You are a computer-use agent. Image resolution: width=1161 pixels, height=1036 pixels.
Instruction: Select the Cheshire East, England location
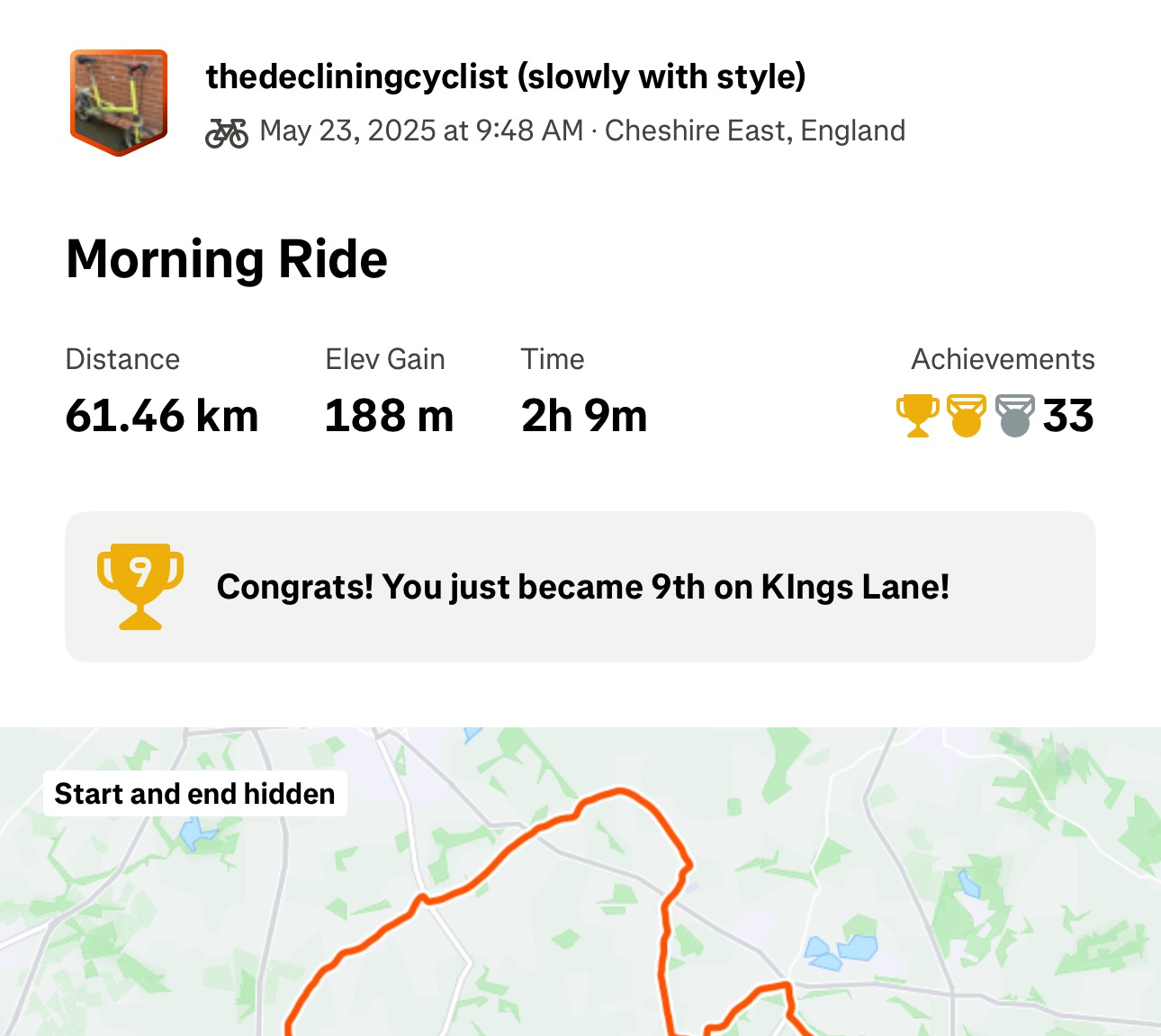(754, 131)
